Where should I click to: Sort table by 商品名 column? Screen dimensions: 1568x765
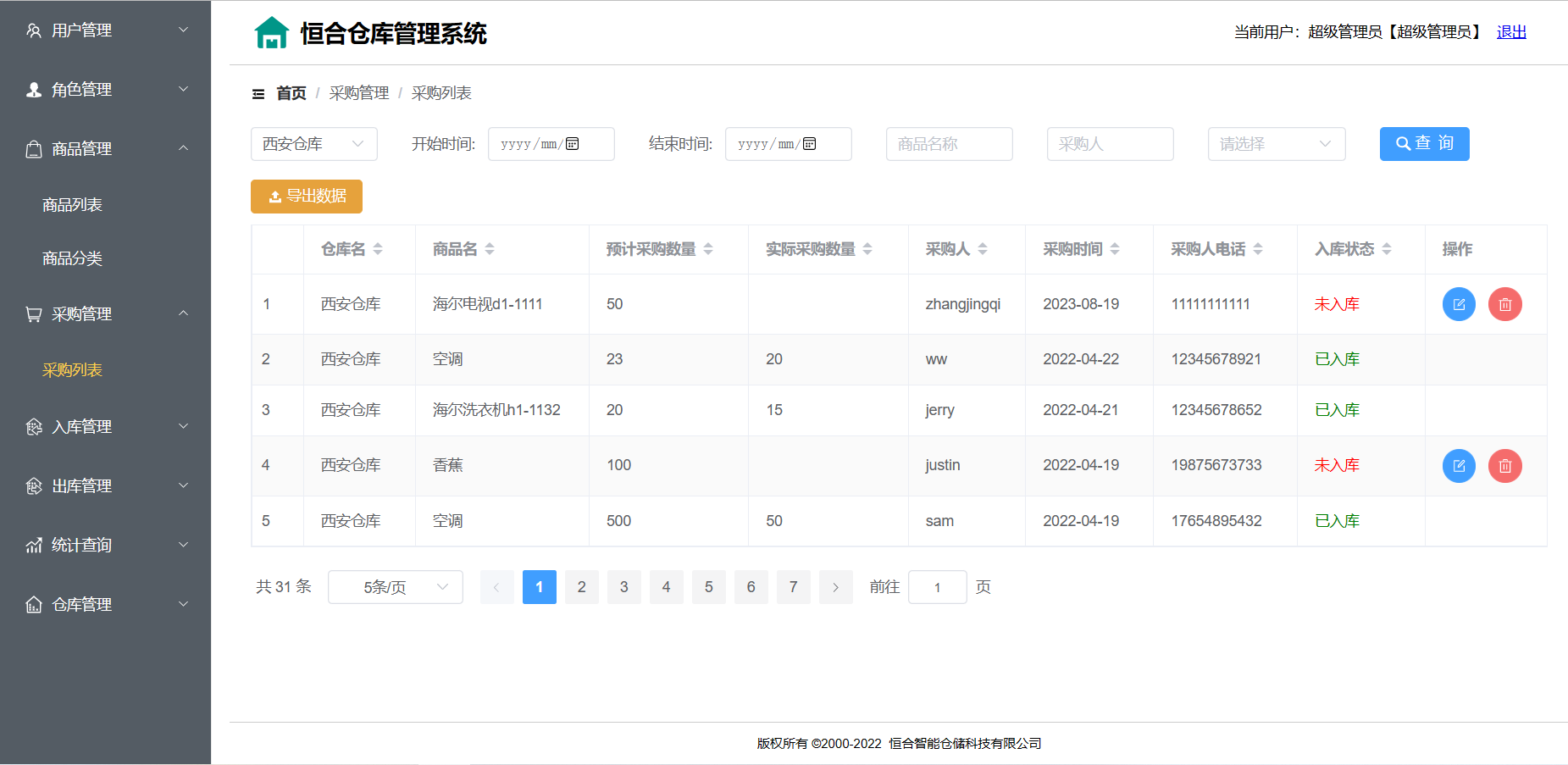coord(490,249)
